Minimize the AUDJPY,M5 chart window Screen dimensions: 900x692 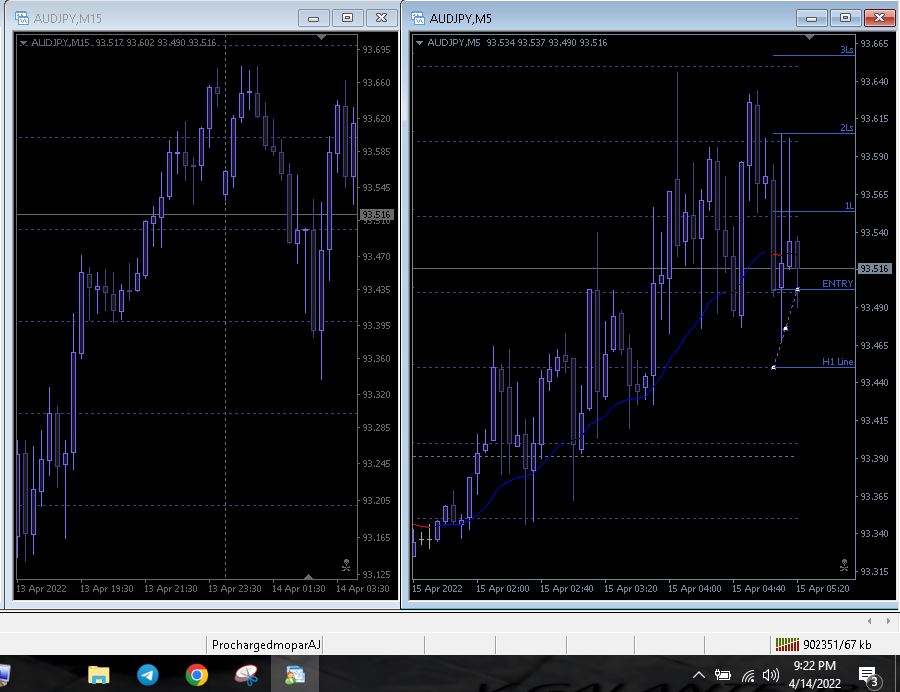811,18
